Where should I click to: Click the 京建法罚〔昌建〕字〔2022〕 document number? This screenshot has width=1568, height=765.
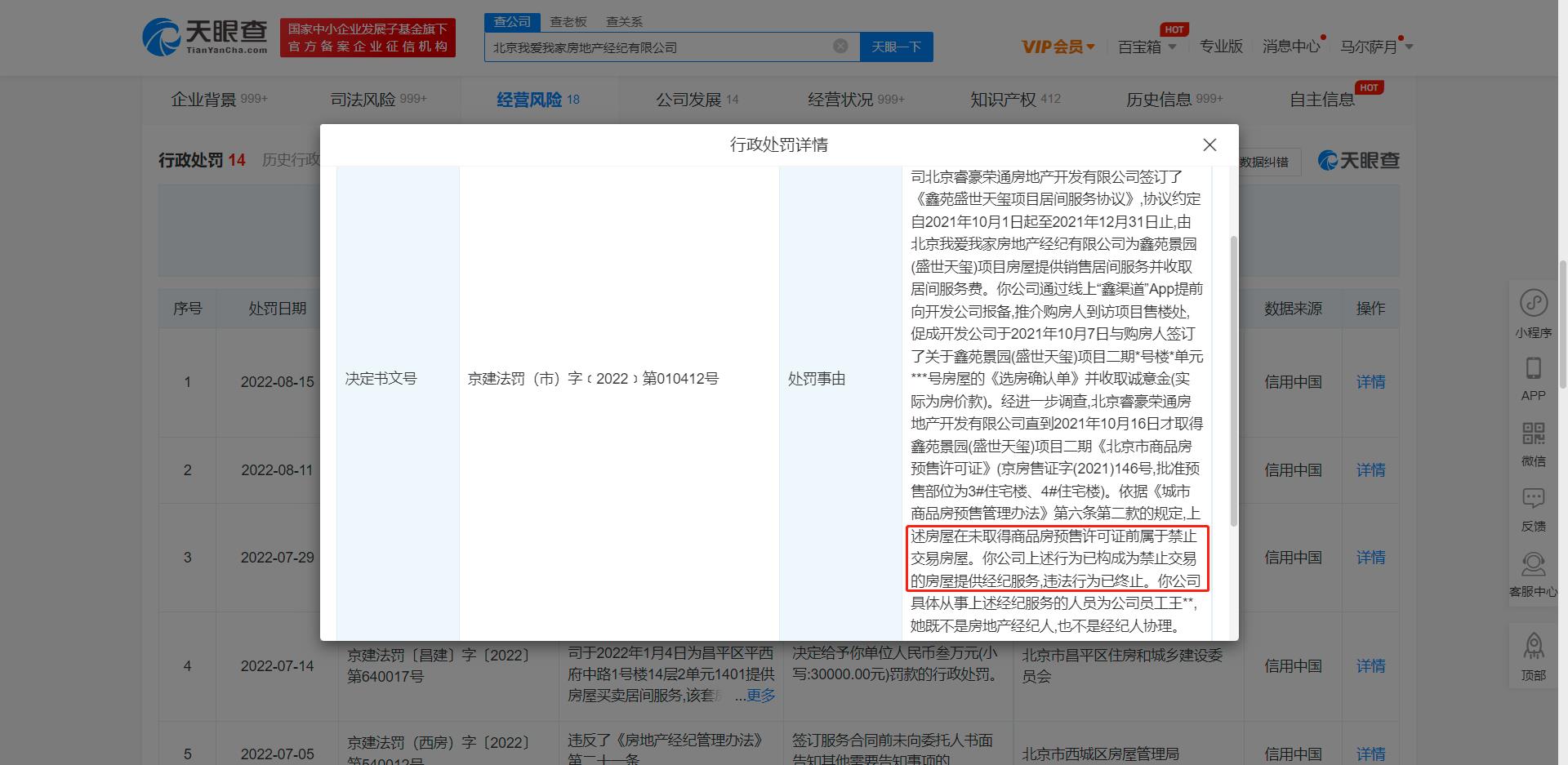click(x=439, y=665)
